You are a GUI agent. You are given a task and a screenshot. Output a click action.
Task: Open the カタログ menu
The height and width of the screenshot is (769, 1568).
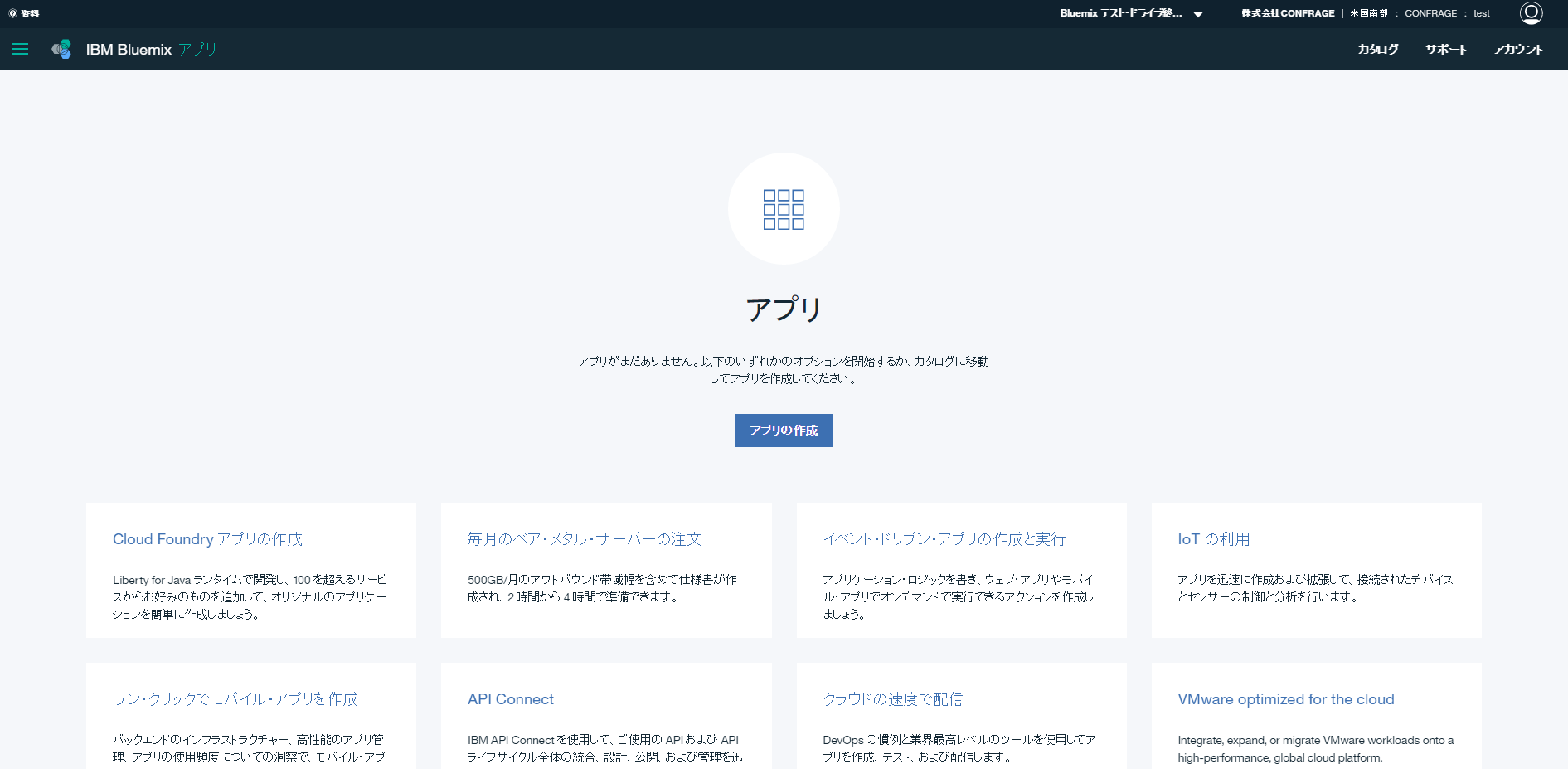[1378, 50]
